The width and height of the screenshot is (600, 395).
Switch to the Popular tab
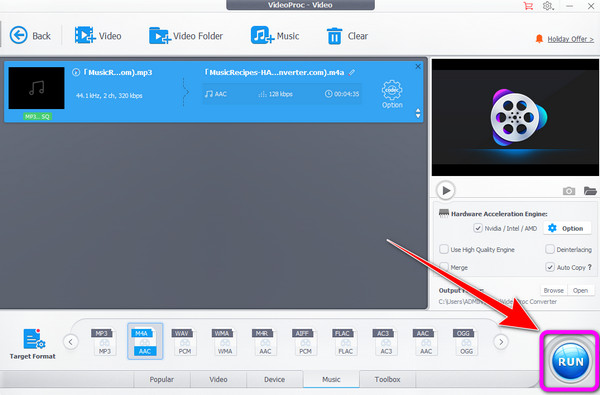pos(161,379)
